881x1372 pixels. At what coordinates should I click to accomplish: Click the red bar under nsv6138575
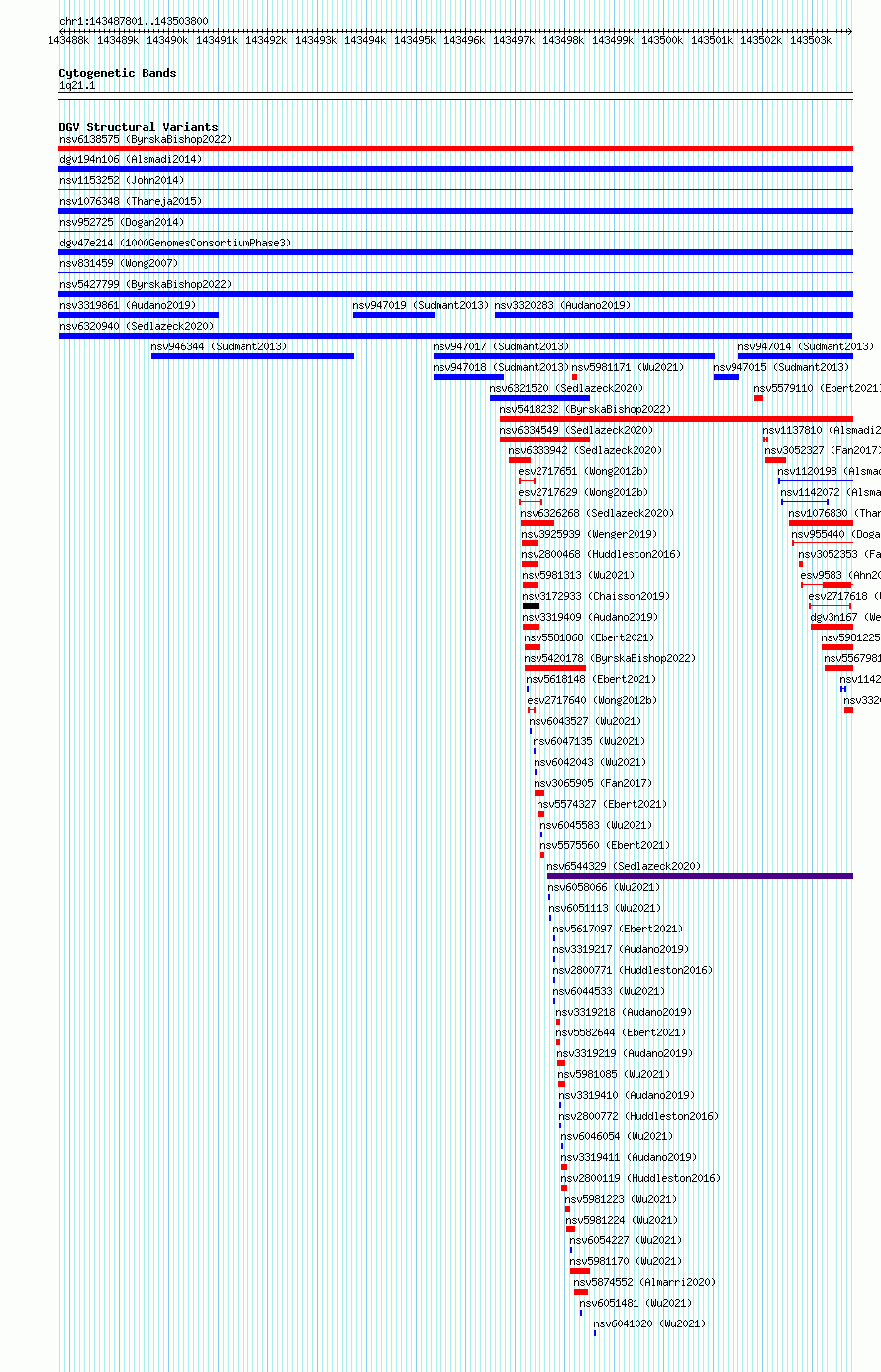point(455,148)
